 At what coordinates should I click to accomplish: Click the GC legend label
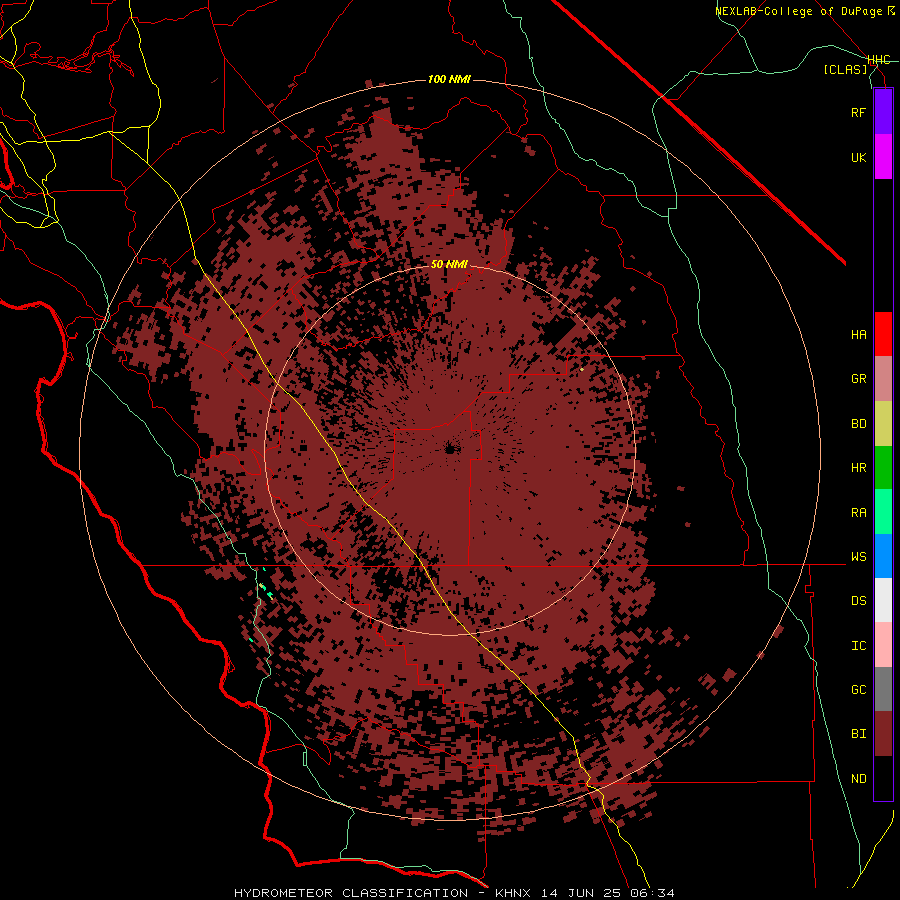pyautogui.click(x=858, y=689)
